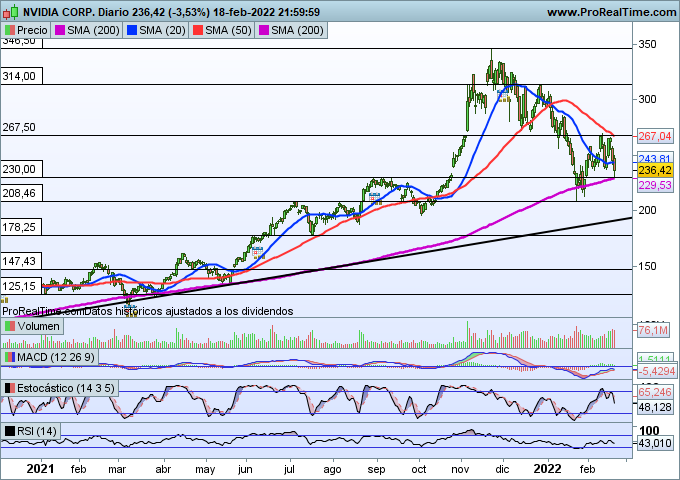Select the SMA (20) legend label
Screen dimensions: 680x480
pyautogui.click(x=162, y=30)
